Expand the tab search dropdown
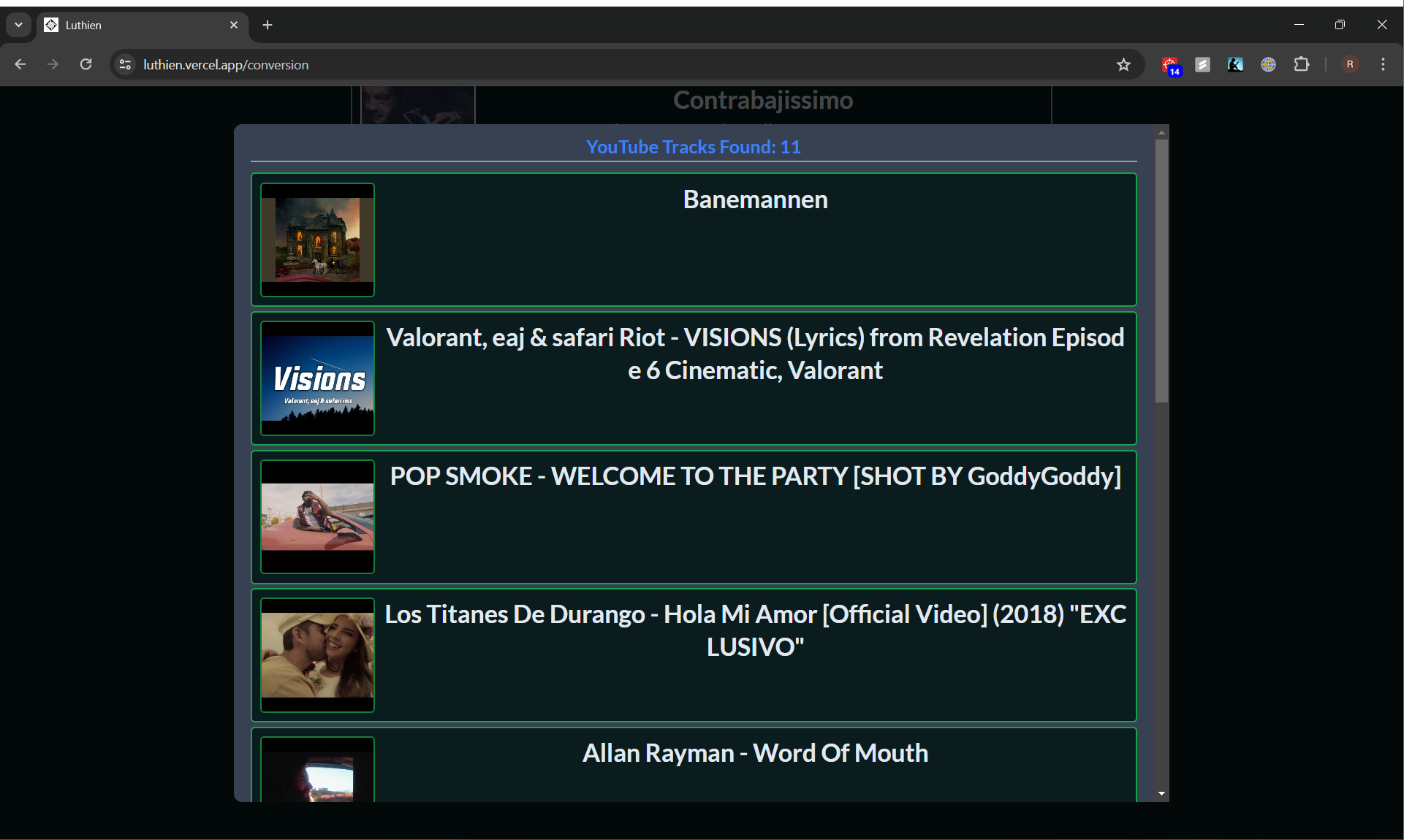The image size is (1404, 840). point(18,25)
